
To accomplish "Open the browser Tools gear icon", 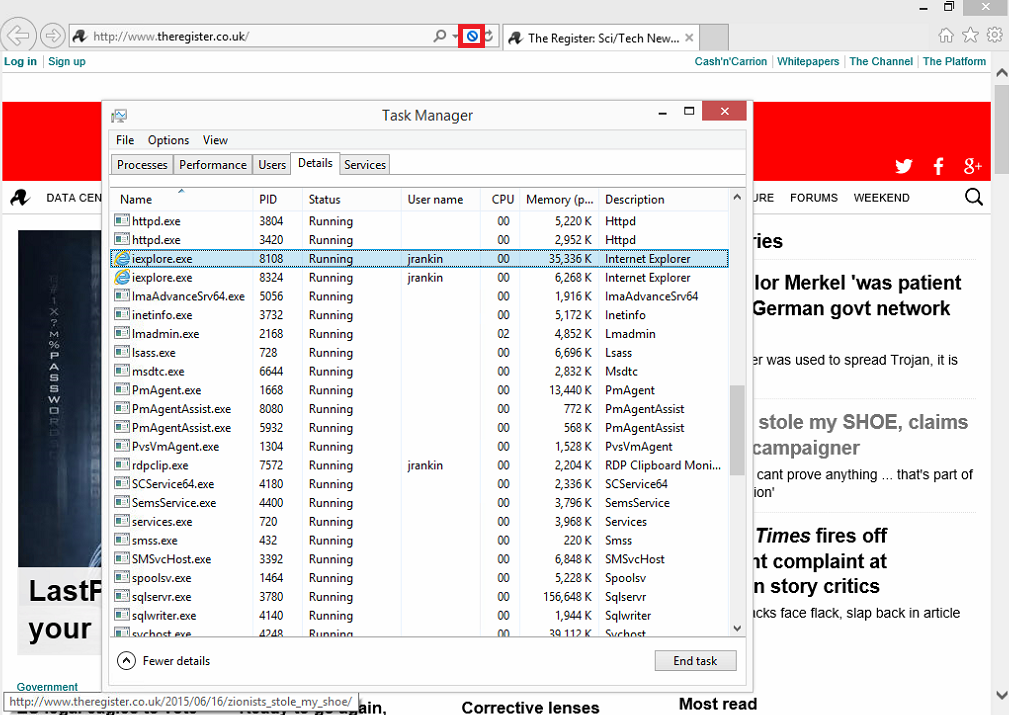I will click(994, 36).
